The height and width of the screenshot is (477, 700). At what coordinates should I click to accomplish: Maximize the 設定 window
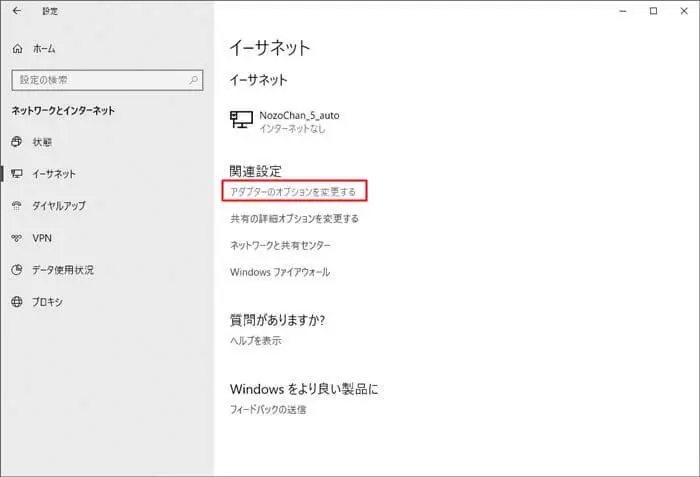(x=653, y=11)
